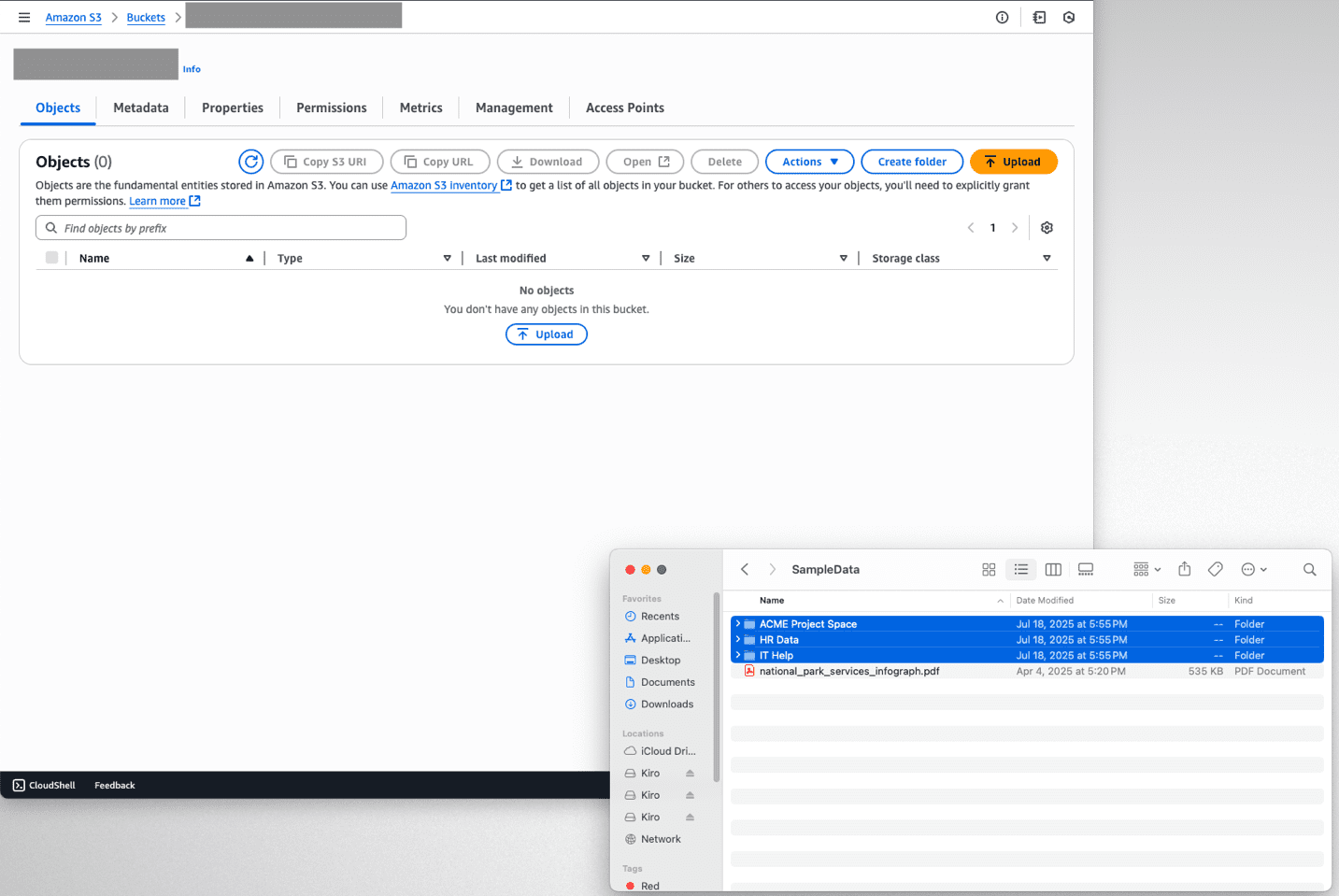
Task: Select national_park_services_infograph.pdf file
Action: coord(848,672)
